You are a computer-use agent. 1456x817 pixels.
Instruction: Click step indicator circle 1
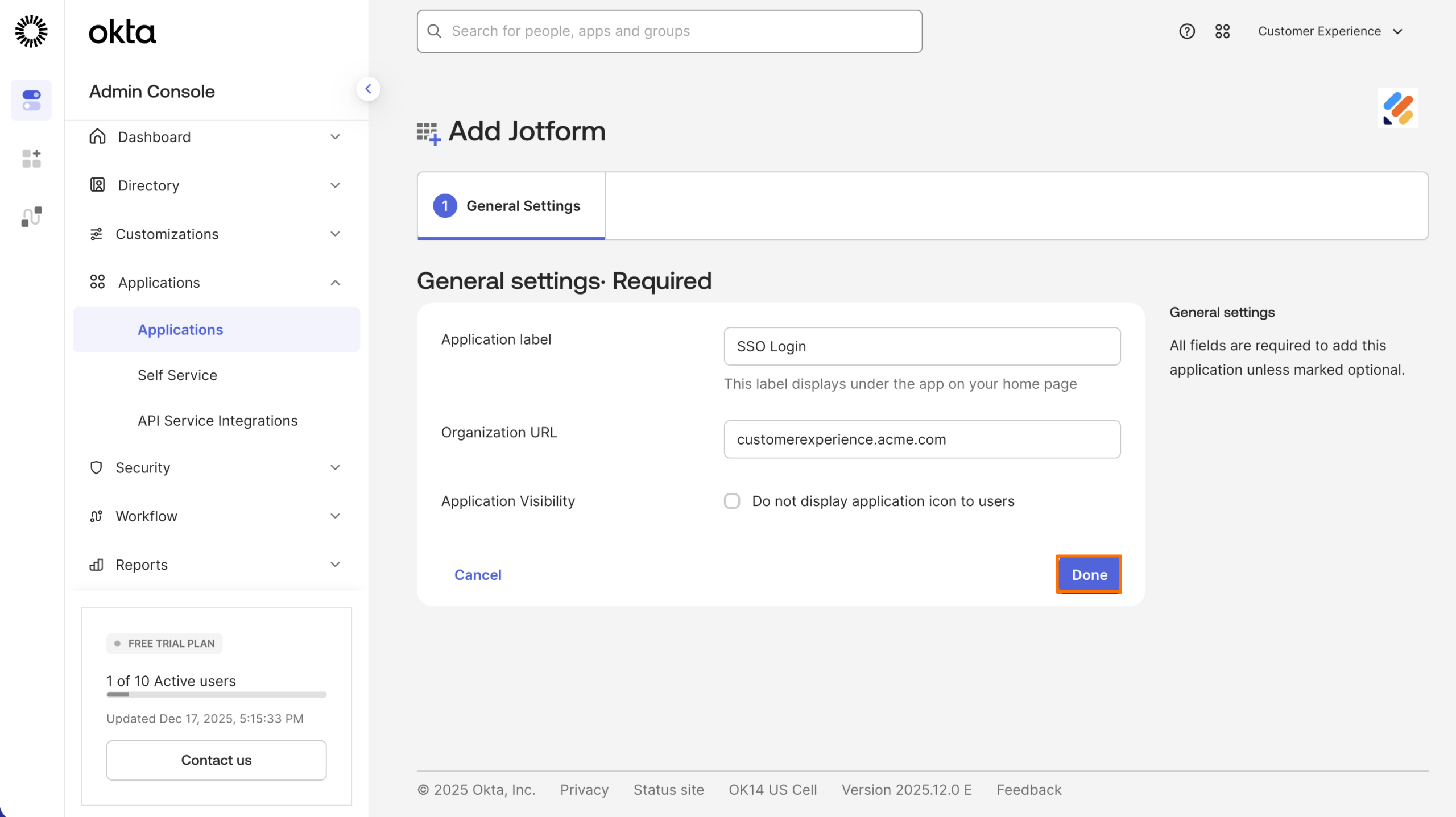click(x=445, y=206)
